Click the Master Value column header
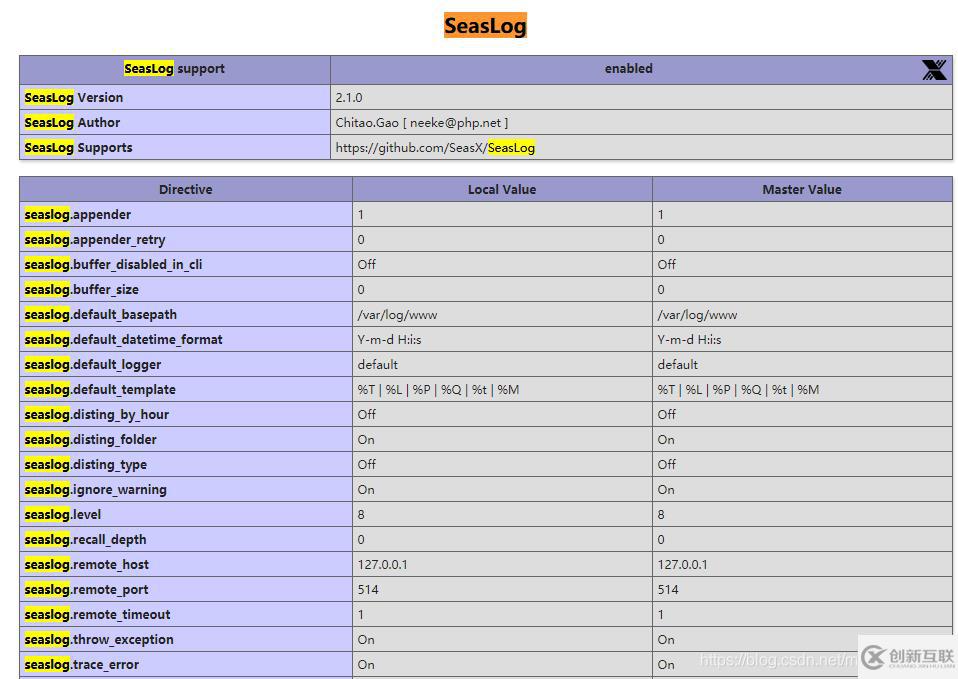 802,189
